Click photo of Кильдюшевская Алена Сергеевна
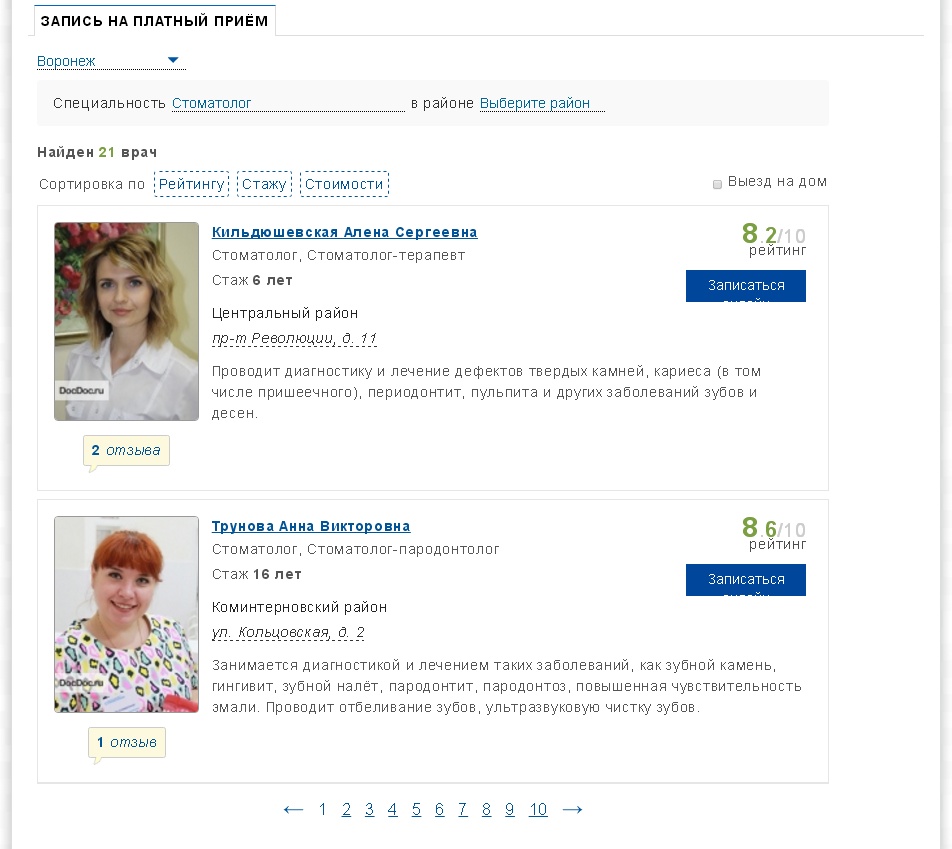 (126, 321)
